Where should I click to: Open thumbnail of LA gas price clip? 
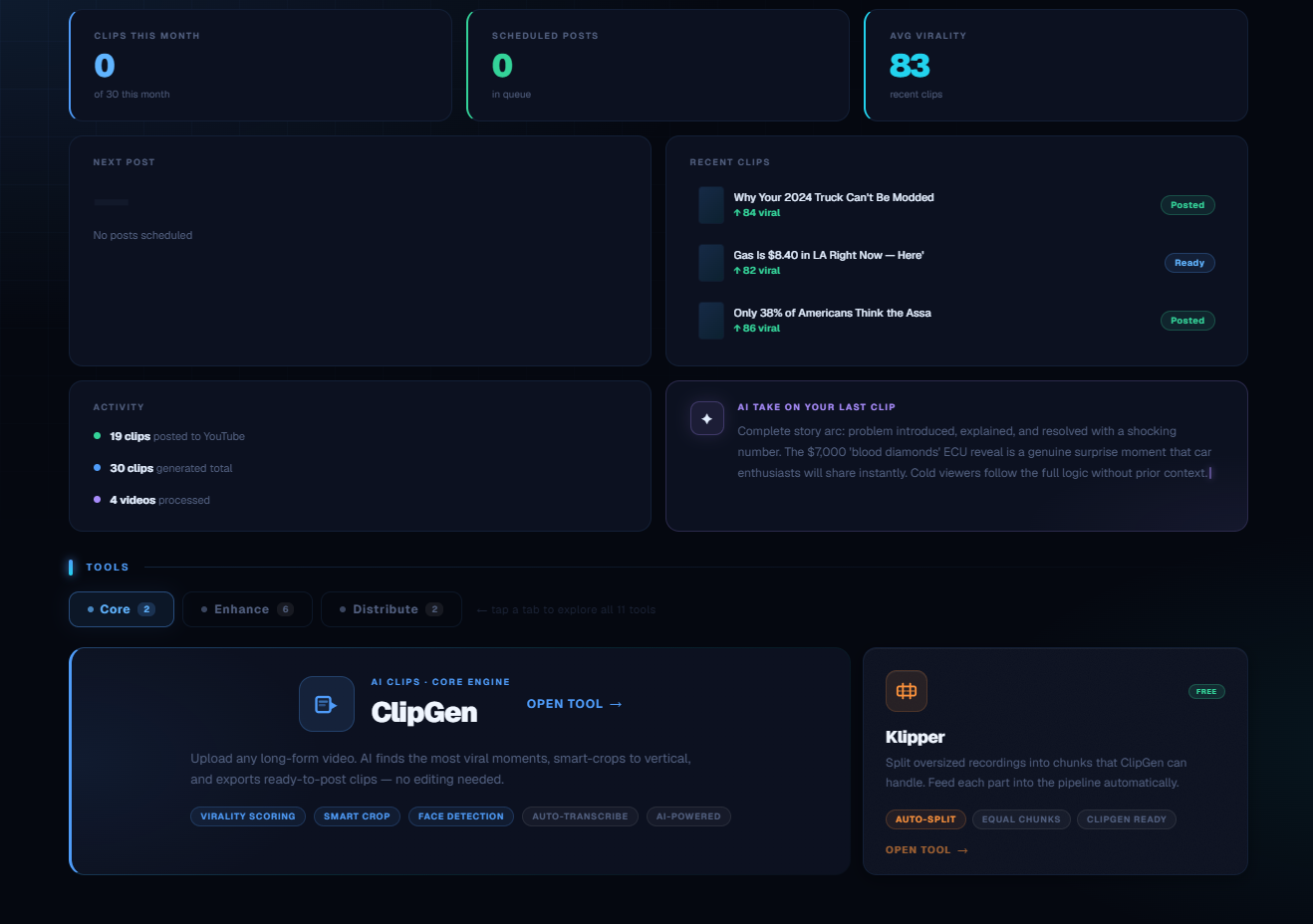point(711,263)
